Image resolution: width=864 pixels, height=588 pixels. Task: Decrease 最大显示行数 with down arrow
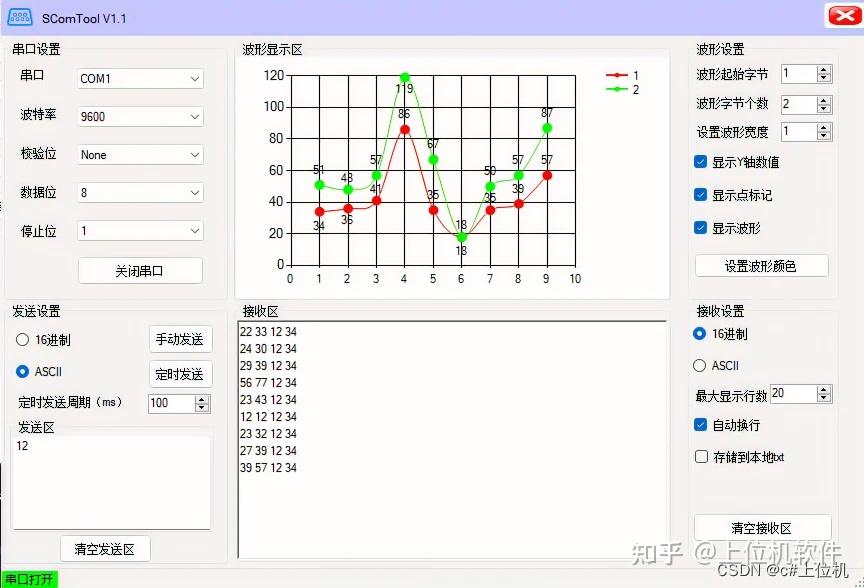824,398
